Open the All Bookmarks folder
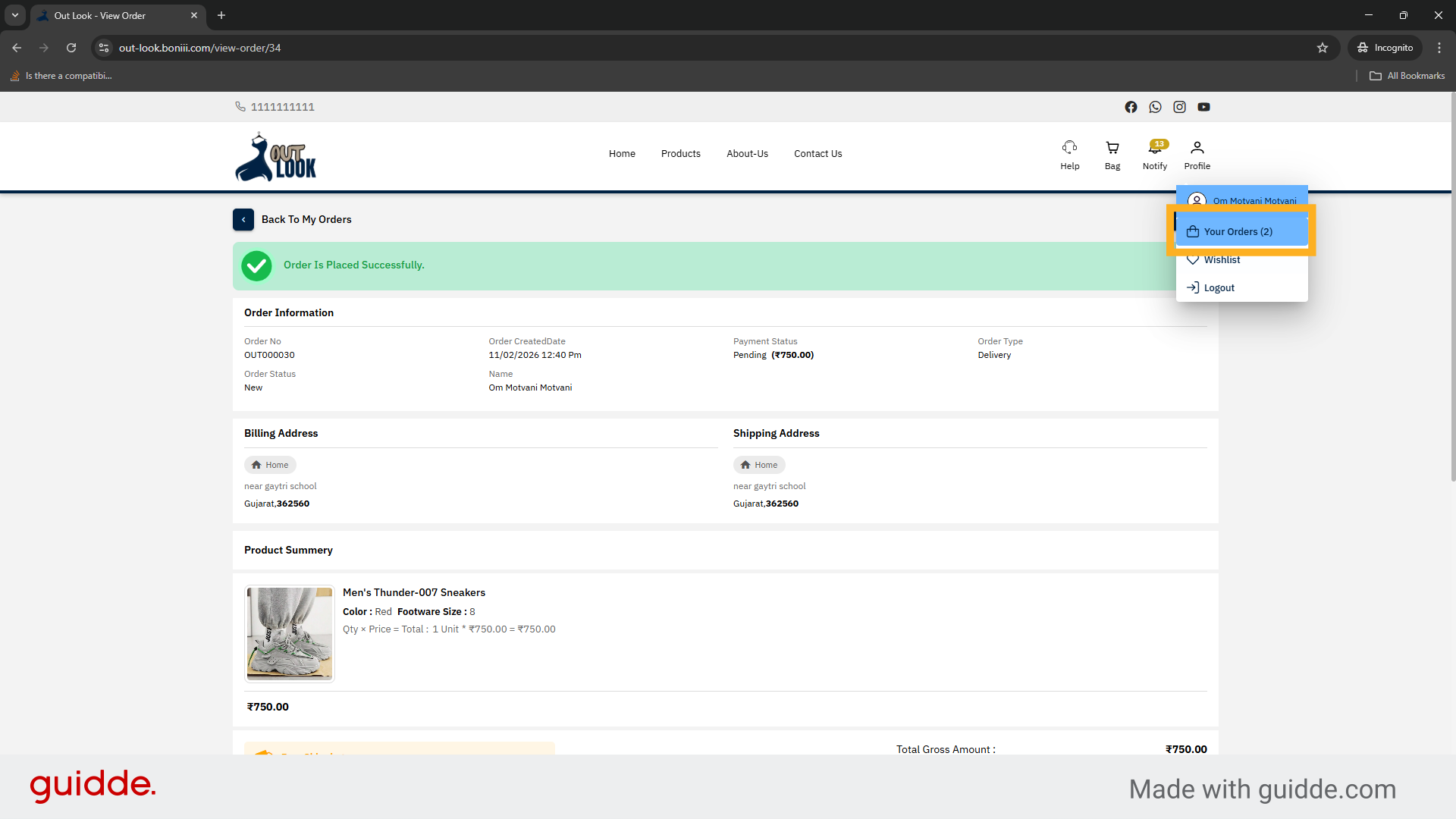This screenshot has width=1456, height=819. (1407, 76)
